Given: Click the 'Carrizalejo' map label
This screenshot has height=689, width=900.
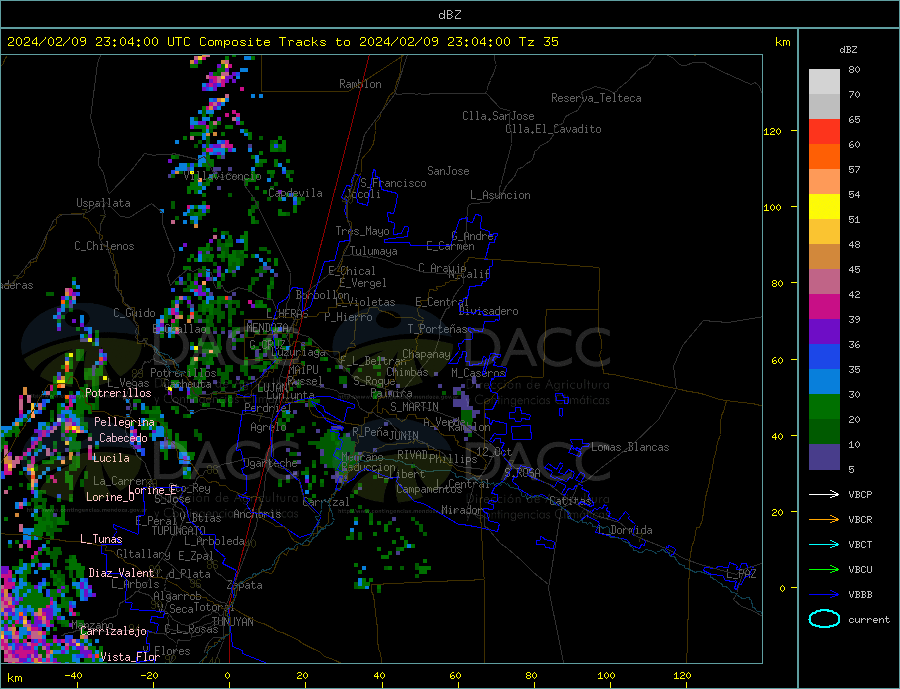Looking at the screenshot, I should (x=113, y=632).
